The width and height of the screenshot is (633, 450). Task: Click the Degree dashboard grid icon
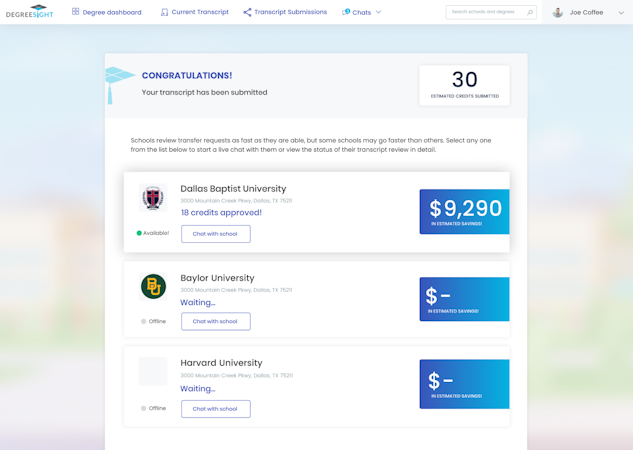76,12
